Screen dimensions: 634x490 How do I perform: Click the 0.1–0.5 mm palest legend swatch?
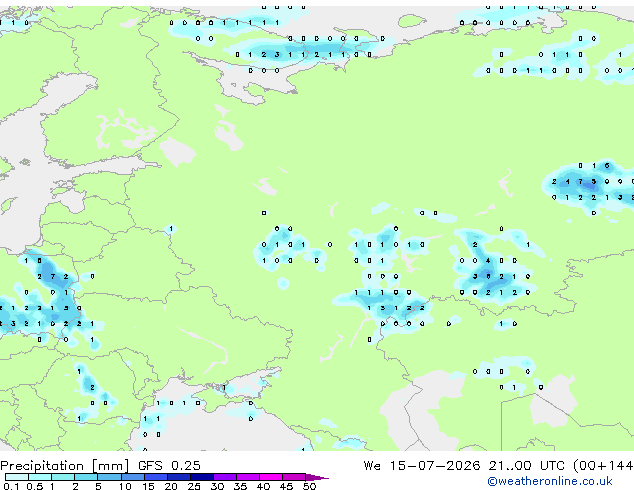[17, 477]
